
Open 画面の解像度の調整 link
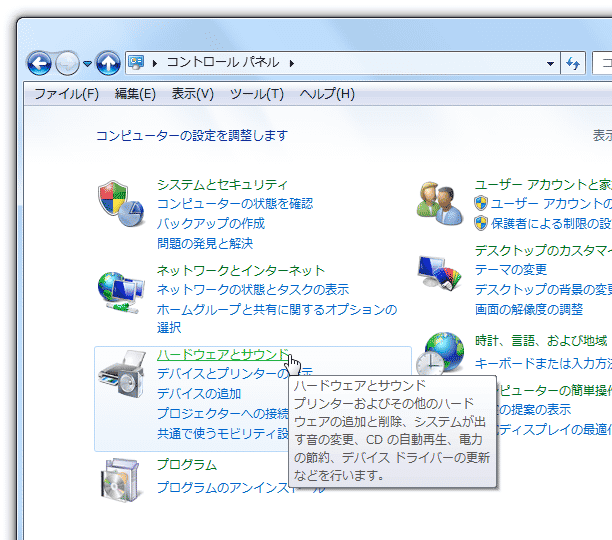[x=529, y=310]
